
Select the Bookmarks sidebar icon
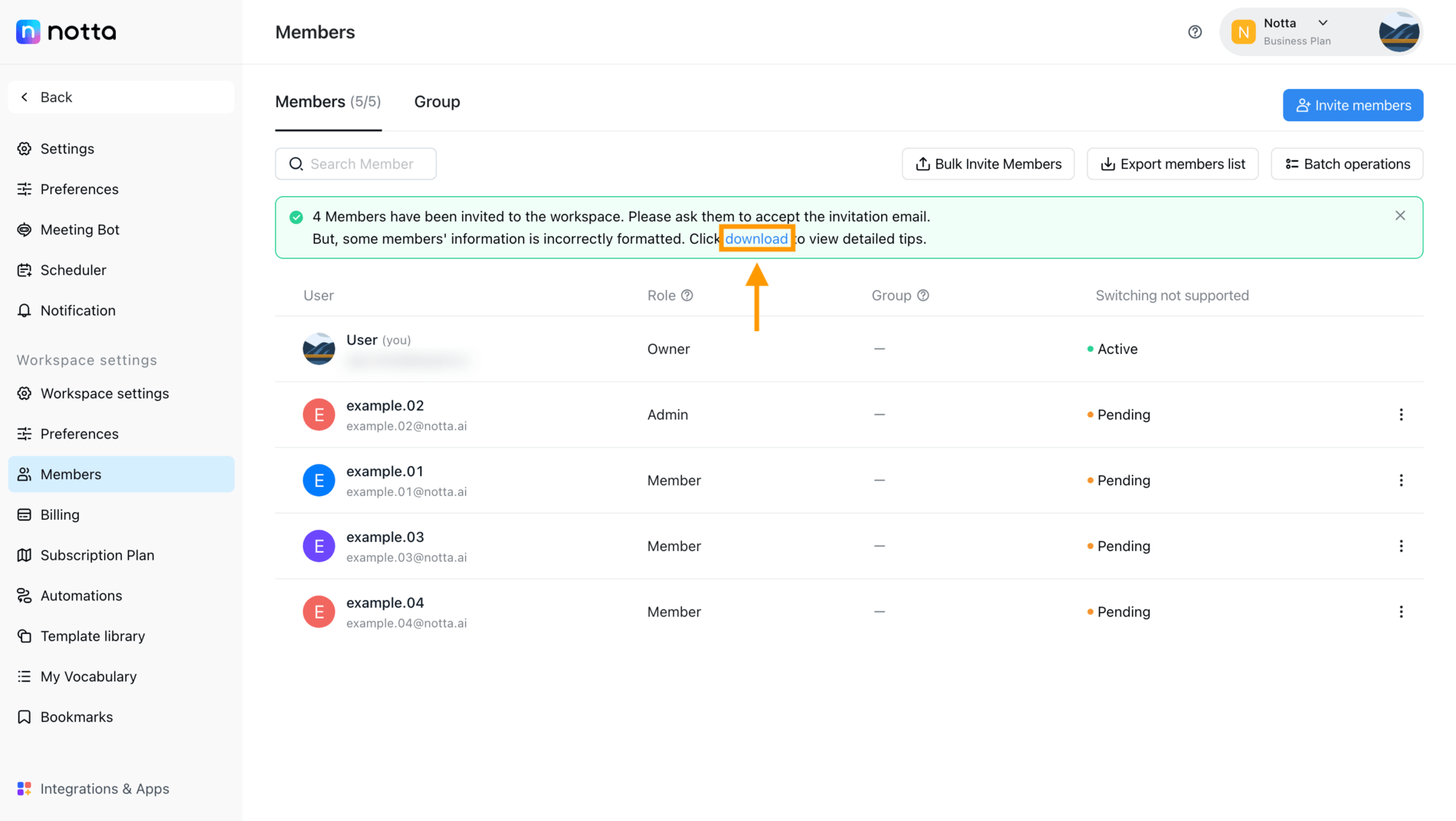tap(24, 717)
